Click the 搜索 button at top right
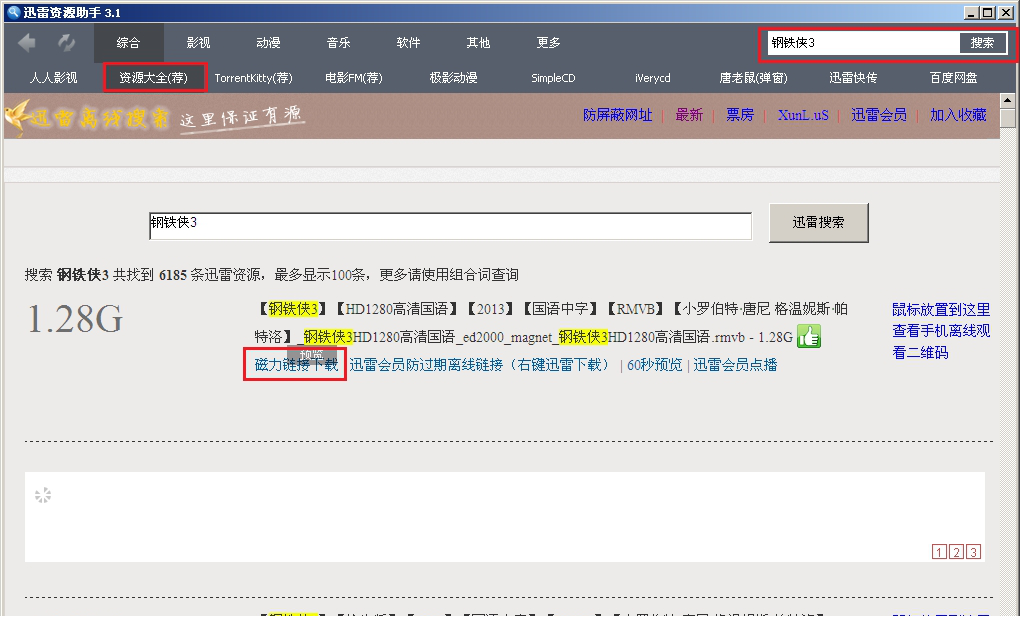 pyautogui.click(x=982, y=43)
